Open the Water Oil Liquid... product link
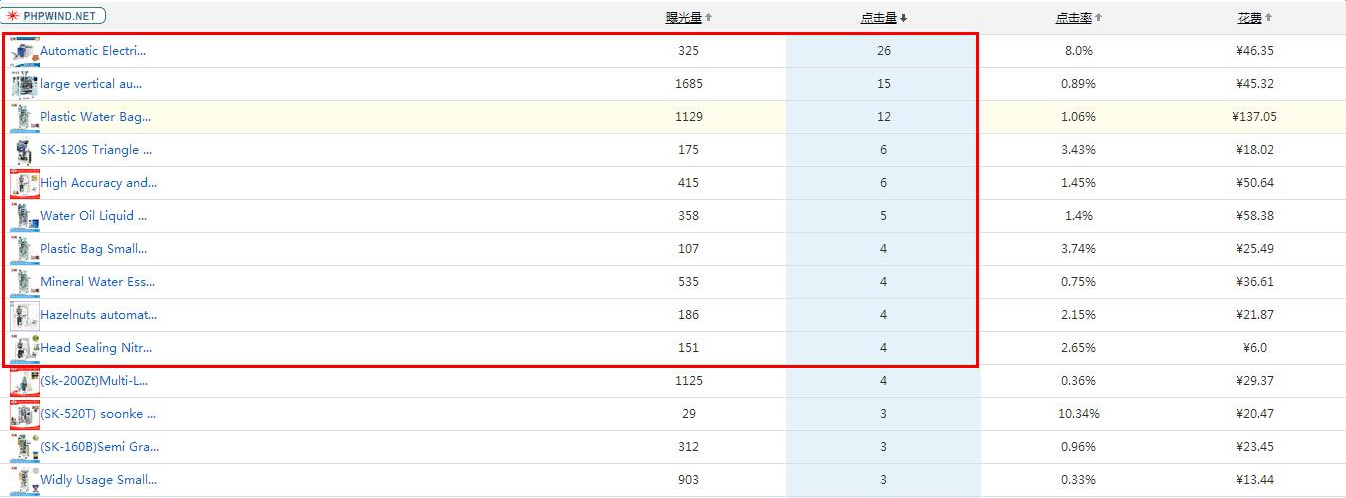1346x498 pixels. (93, 216)
